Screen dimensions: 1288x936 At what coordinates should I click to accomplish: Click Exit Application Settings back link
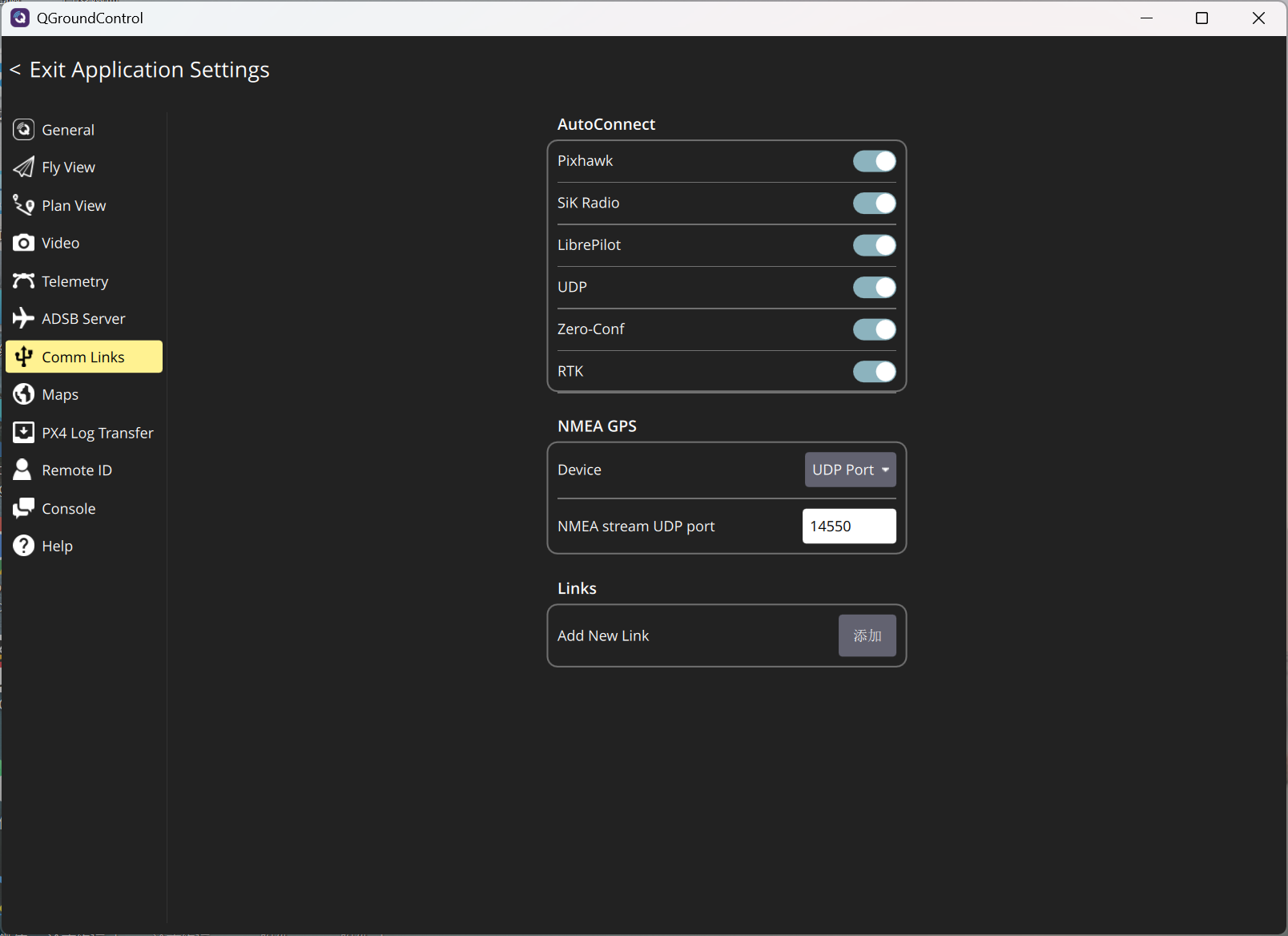(x=139, y=70)
